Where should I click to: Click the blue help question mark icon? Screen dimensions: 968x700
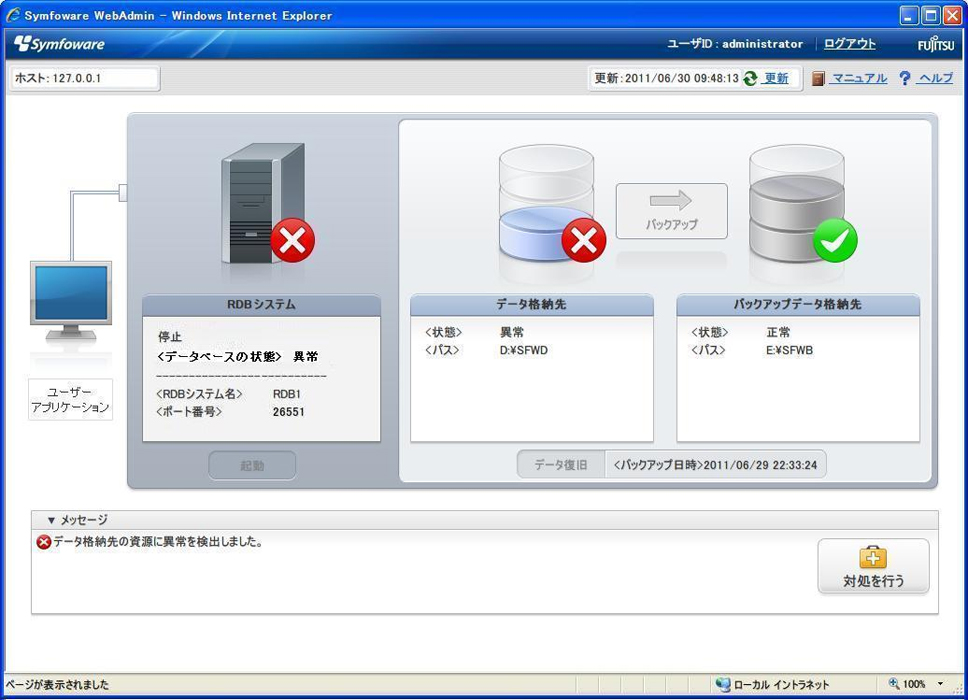pos(904,78)
